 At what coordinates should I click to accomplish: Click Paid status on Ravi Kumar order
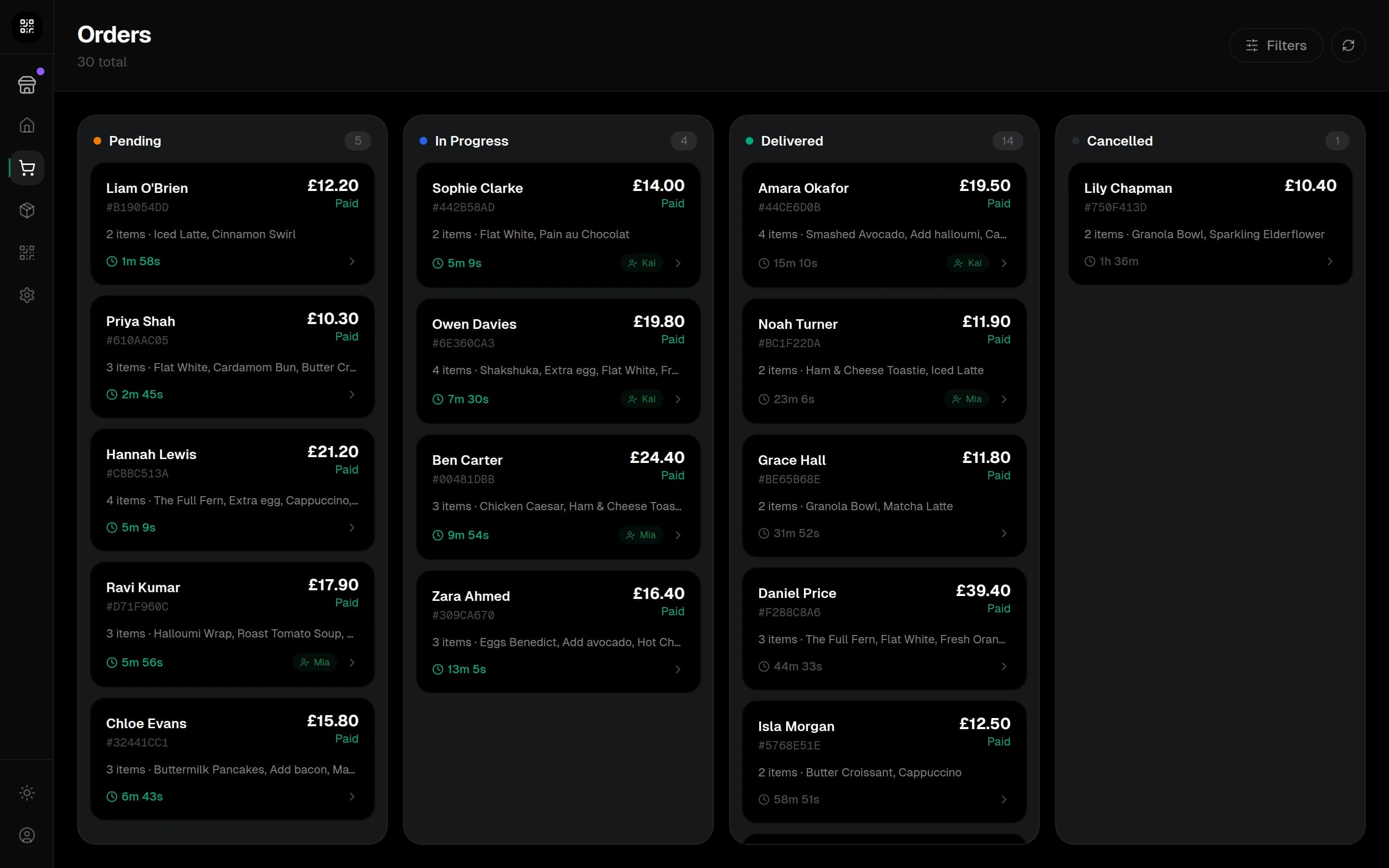[347, 603]
